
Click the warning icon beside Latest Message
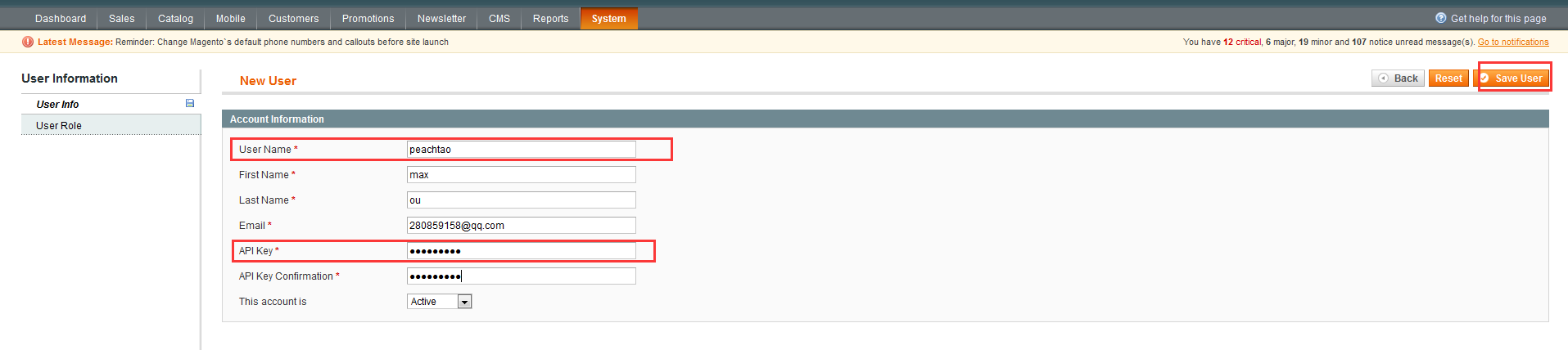pos(28,42)
